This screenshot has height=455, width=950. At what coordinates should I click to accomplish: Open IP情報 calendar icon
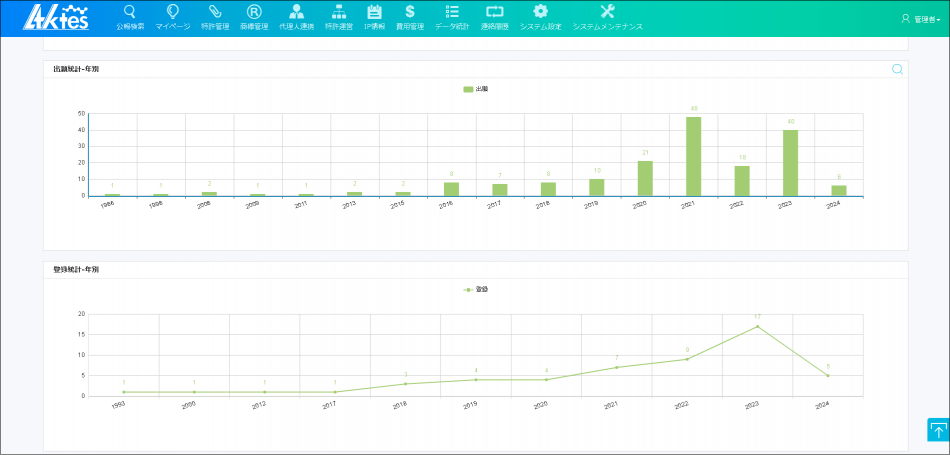375,12
